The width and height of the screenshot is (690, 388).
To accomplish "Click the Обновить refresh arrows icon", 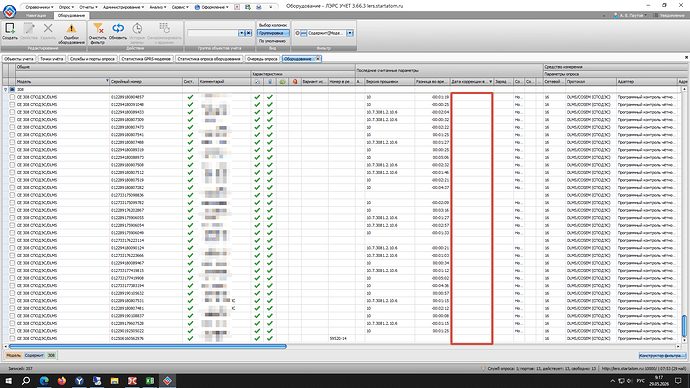I will pos(118,29).
